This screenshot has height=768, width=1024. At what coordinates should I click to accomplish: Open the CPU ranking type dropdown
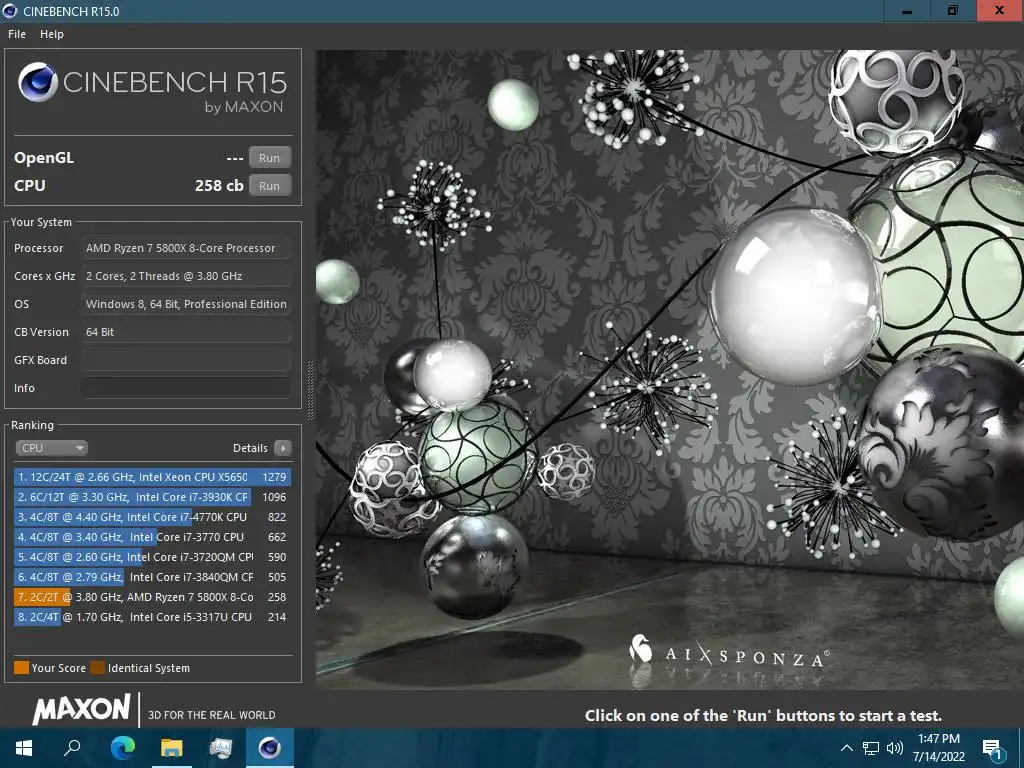click(x=52, y=448)
